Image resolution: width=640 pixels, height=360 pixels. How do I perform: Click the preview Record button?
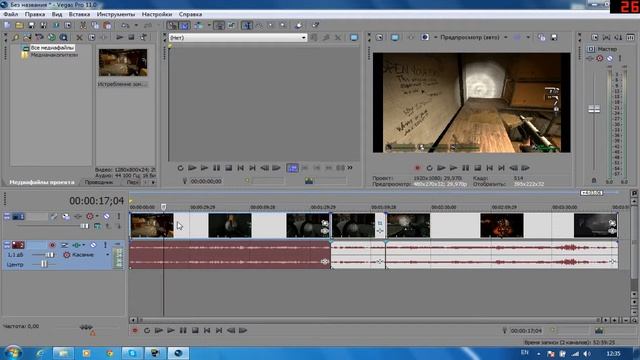click(x=417, y=168)
